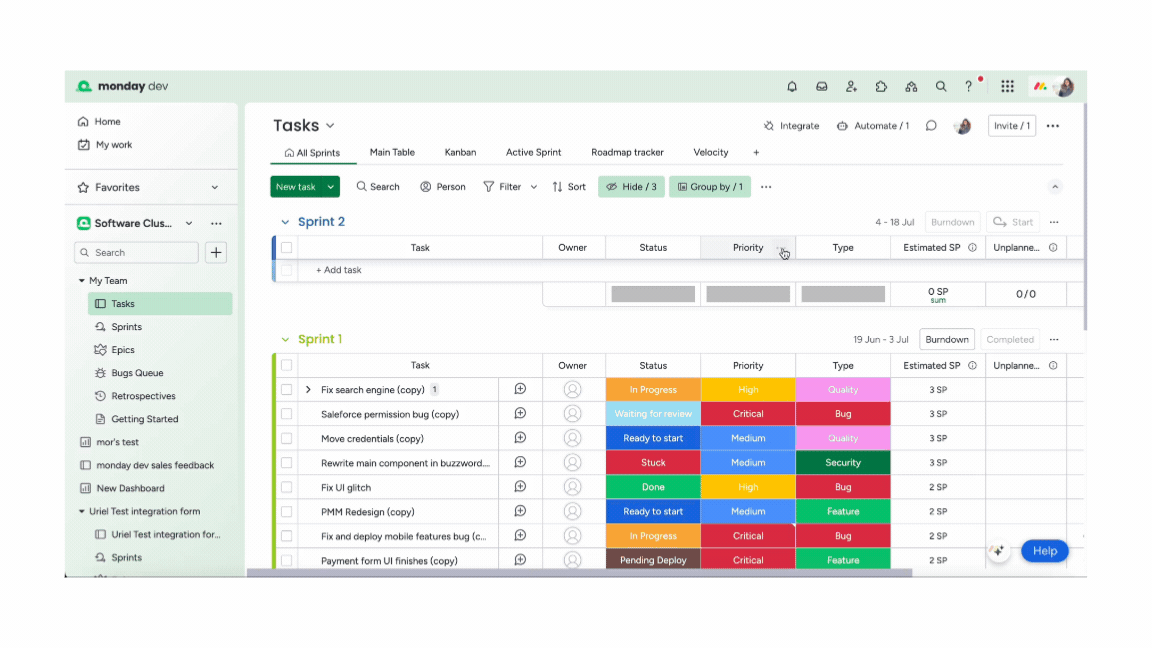Expand subitems of Fix search engine (copy)
Image resolution: width=1152 pixels, height=648 pixels.
click(x=309, y=389)
